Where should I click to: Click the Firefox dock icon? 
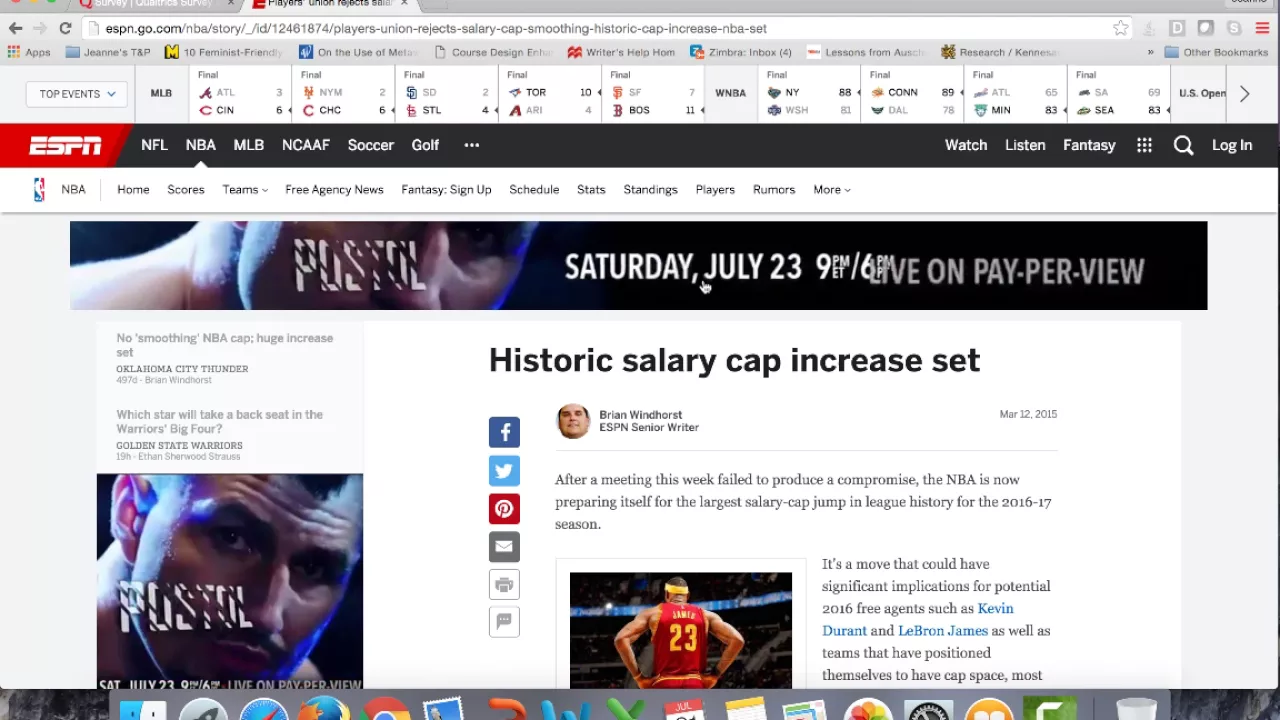(325, 711)
